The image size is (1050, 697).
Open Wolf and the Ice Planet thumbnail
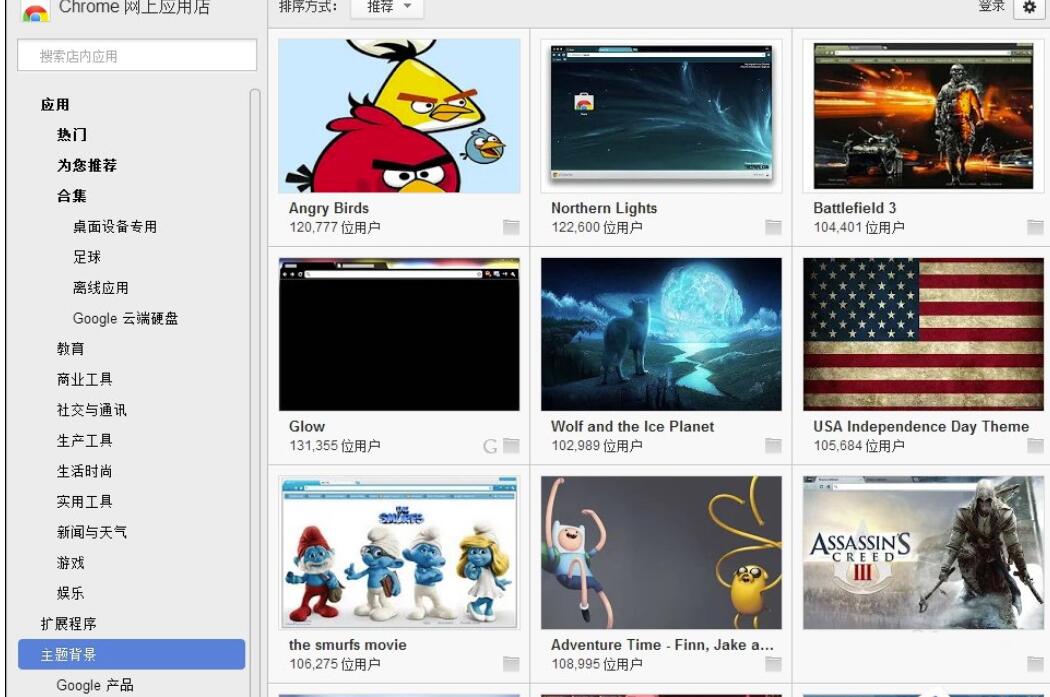(661, 334)
